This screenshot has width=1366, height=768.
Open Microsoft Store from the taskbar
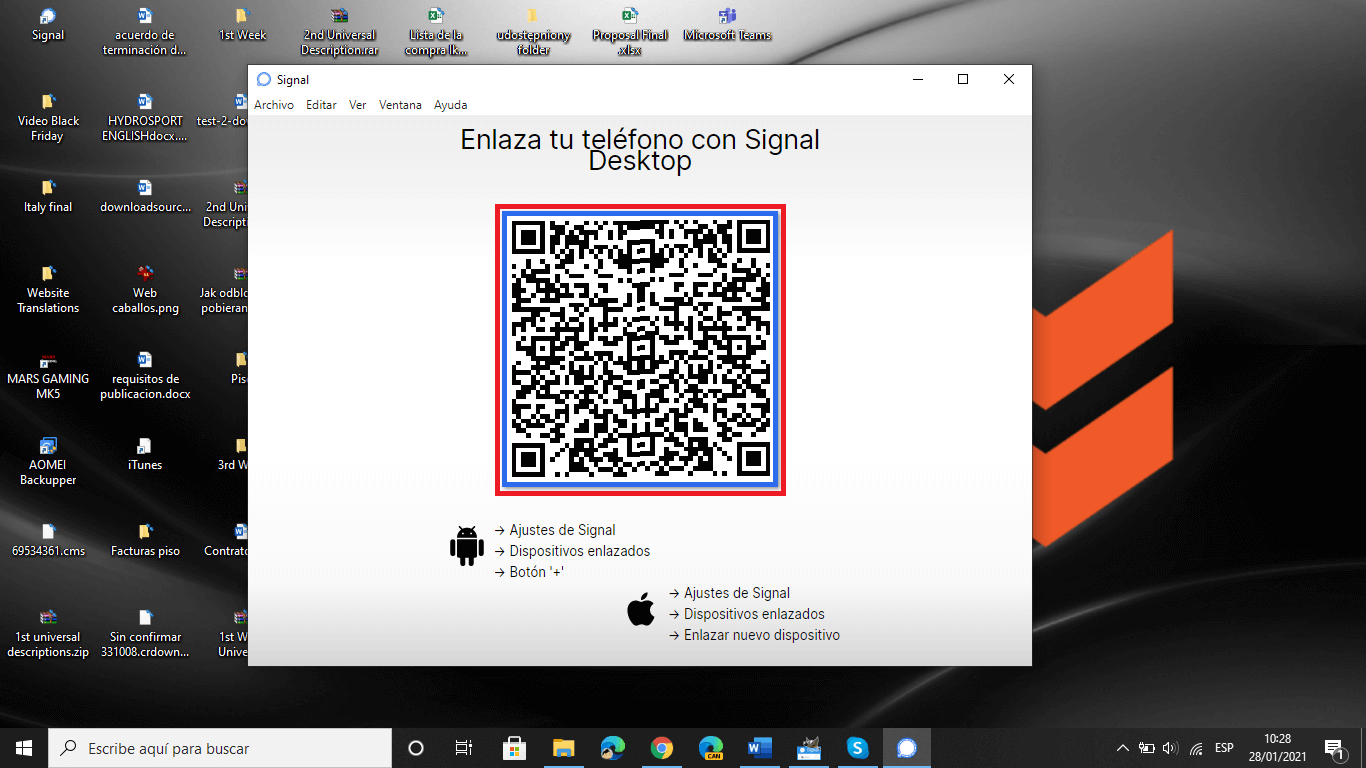[x=514, y=748]
